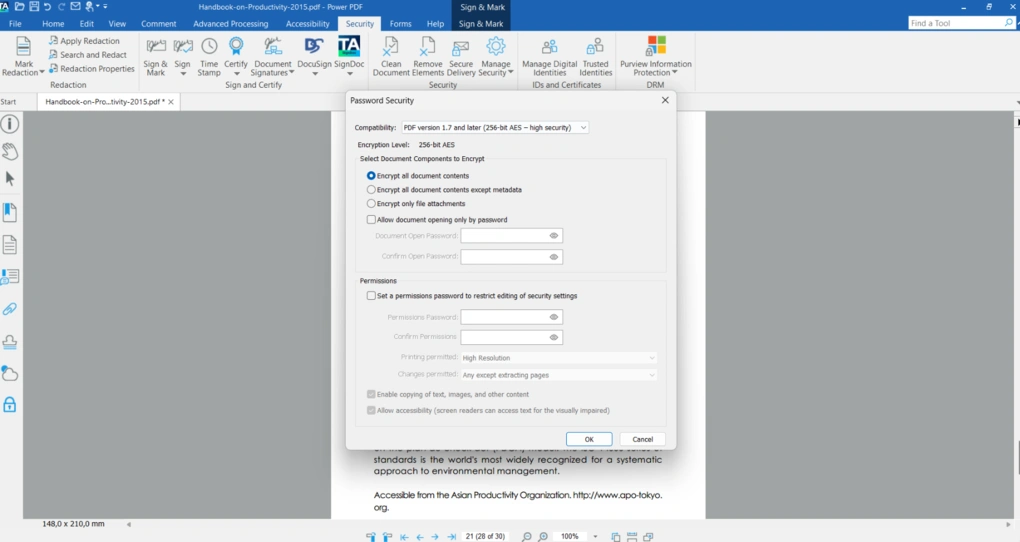
Task: Click the Document Signatures icon
Action: [273, 47]
